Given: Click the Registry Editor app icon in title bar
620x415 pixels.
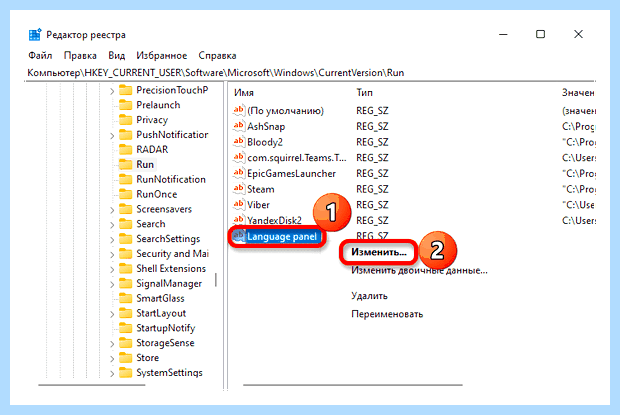Looking at the screenshot, I should pos(35,34).
